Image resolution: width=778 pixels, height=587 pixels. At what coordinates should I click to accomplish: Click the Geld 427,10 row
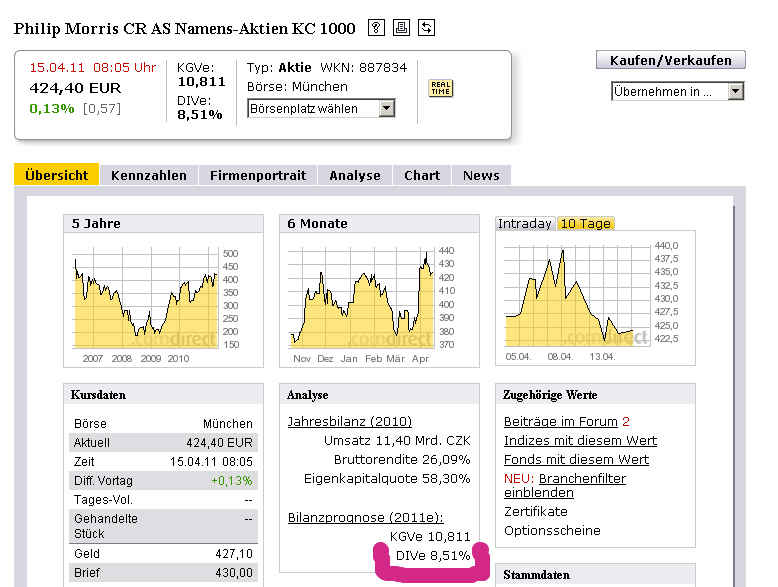[x=163, y=554]
